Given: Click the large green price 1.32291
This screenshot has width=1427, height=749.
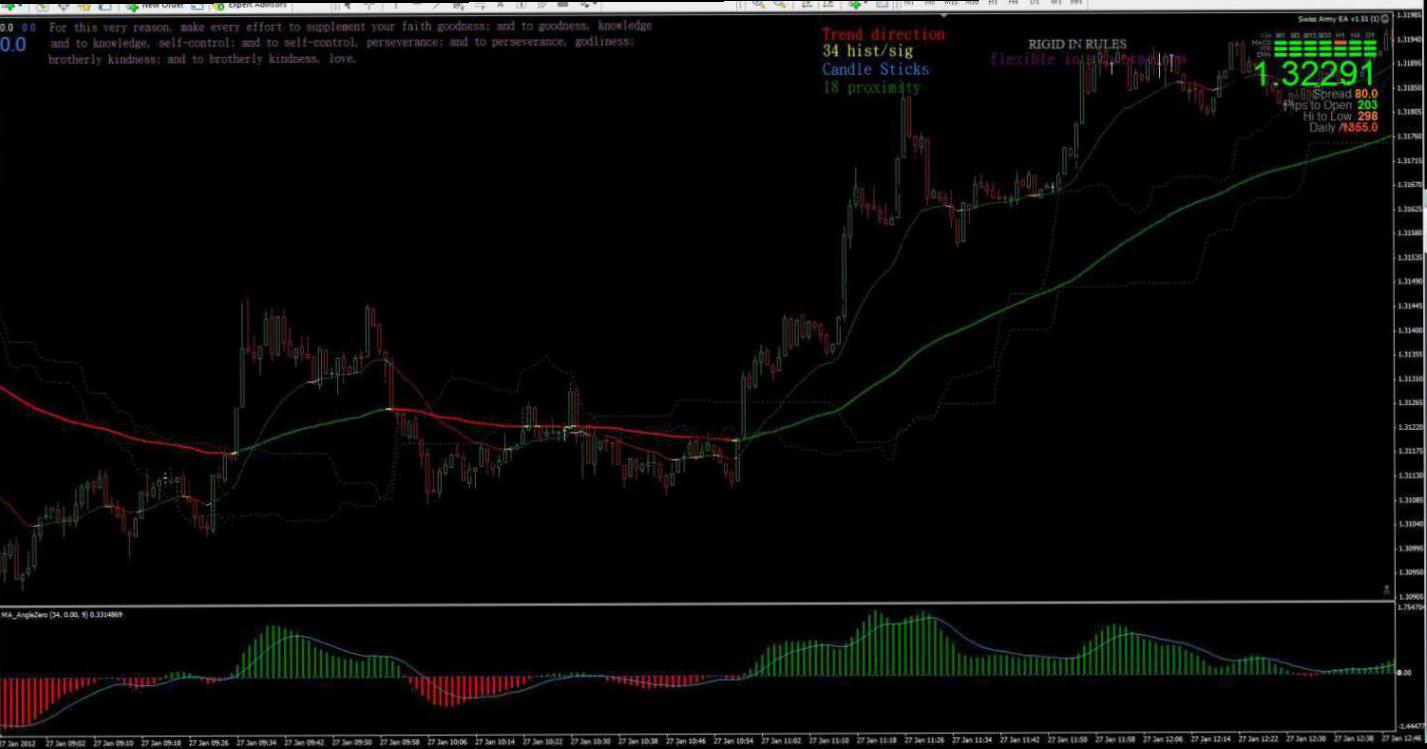Looking at the screenshot, I should 1315,73.
